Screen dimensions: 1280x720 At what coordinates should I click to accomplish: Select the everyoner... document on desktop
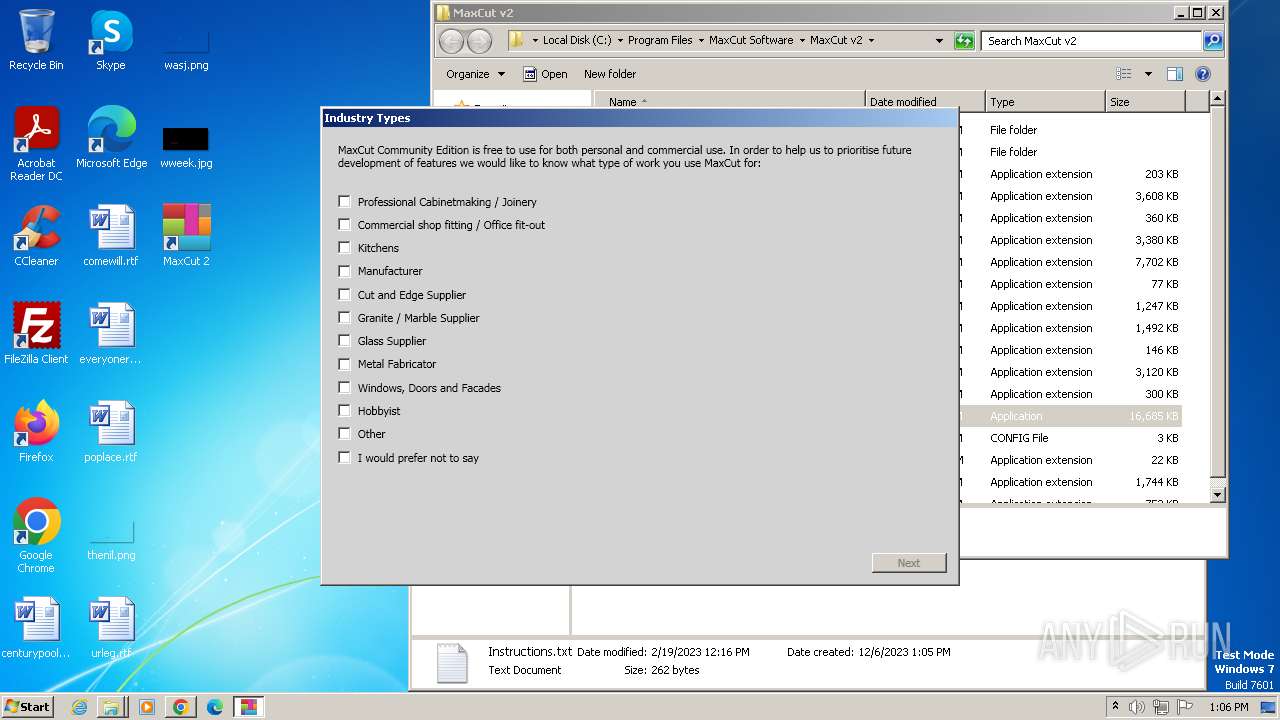[111, 334]
